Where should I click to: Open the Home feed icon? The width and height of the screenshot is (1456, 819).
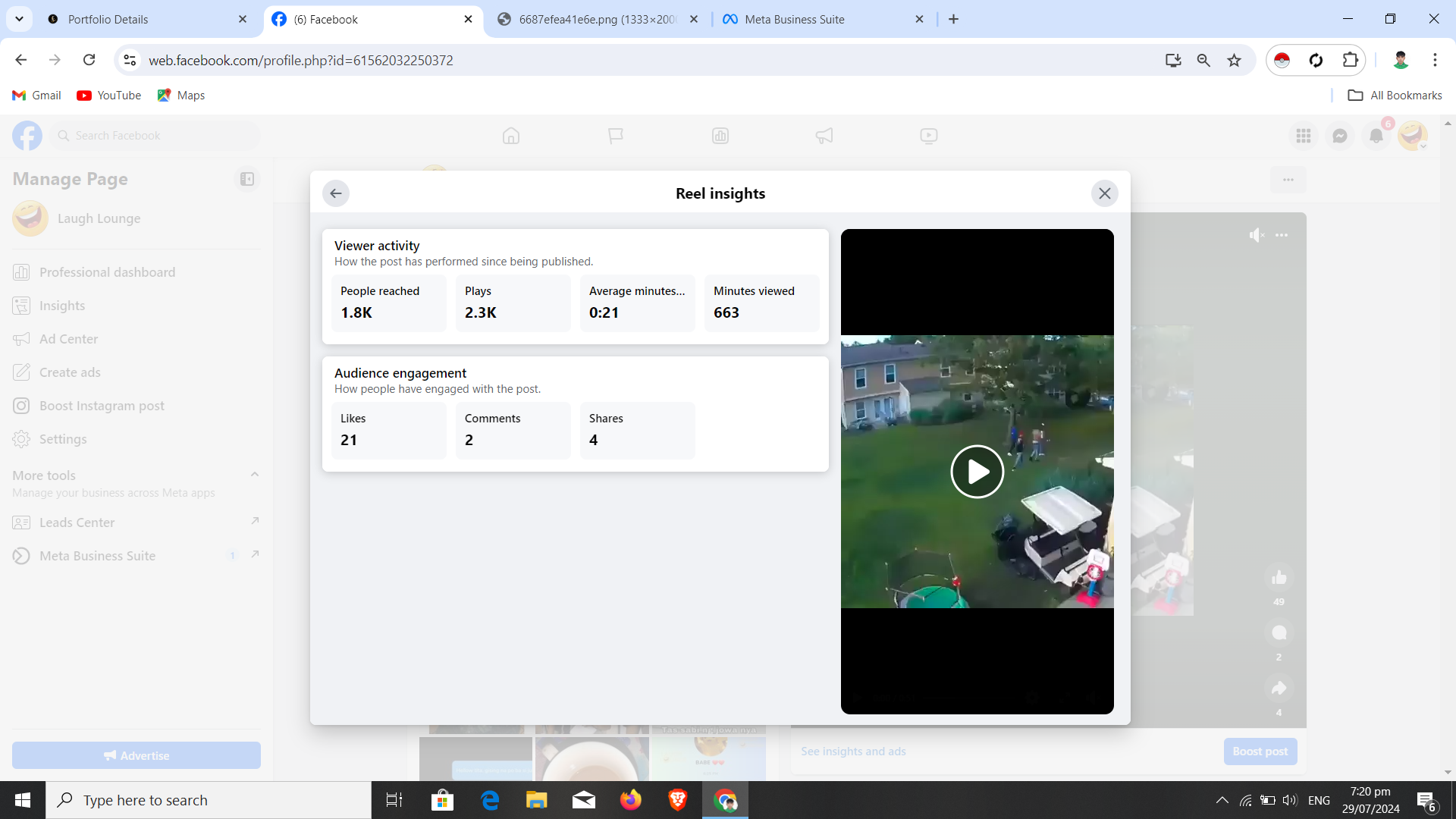(x=511, y=136)
